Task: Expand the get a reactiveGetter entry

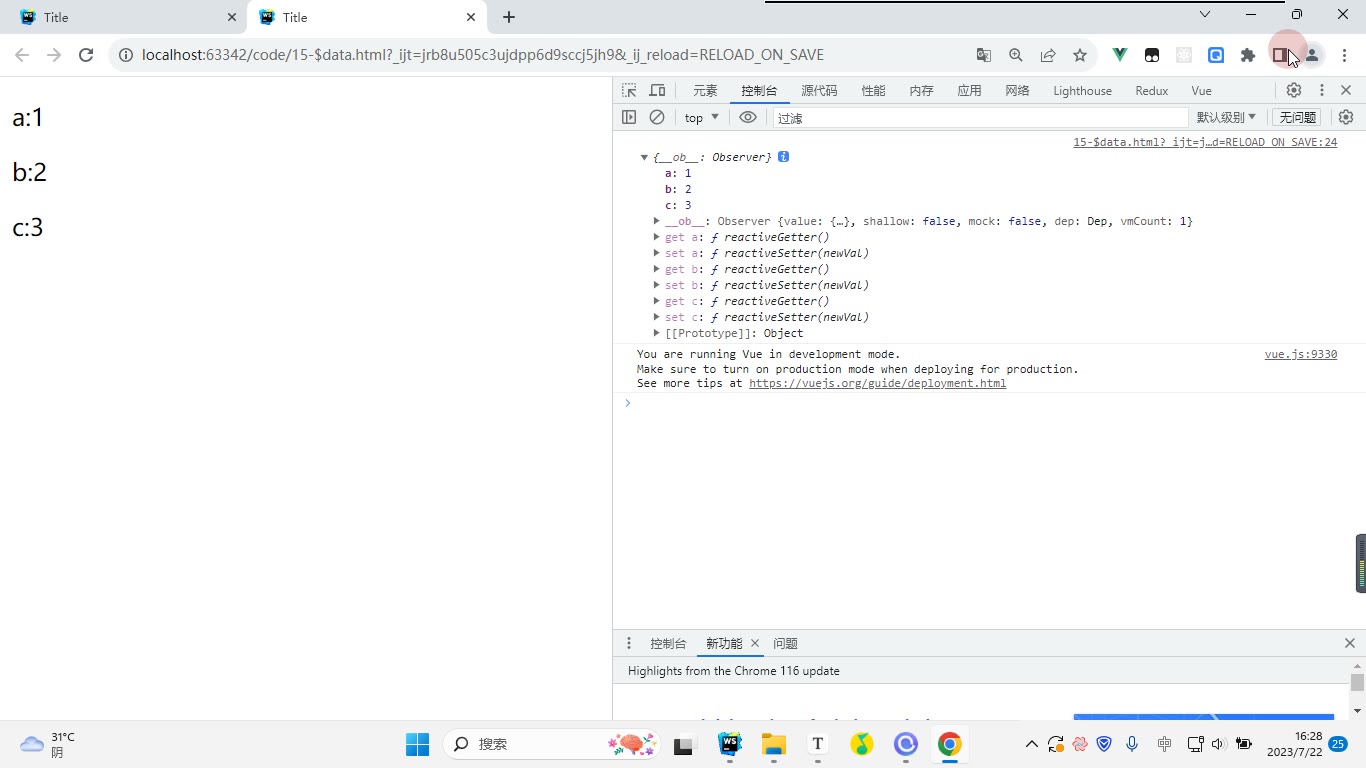Action: [657, 237]
